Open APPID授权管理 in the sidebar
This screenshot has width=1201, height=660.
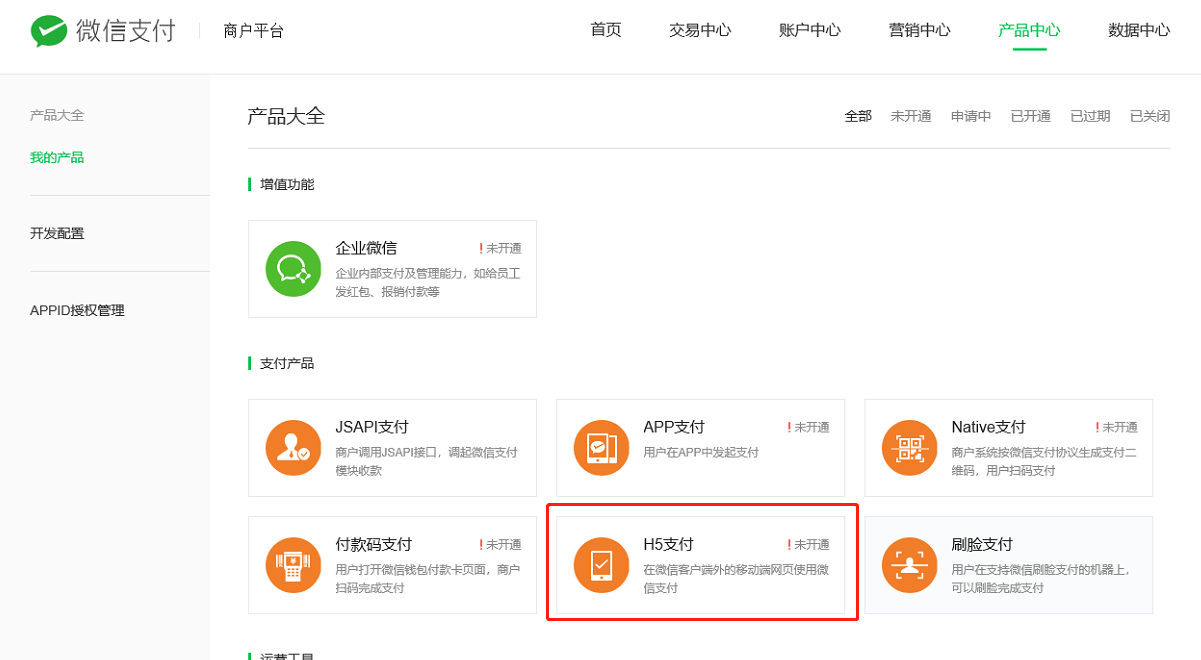(x=77, y=310)
